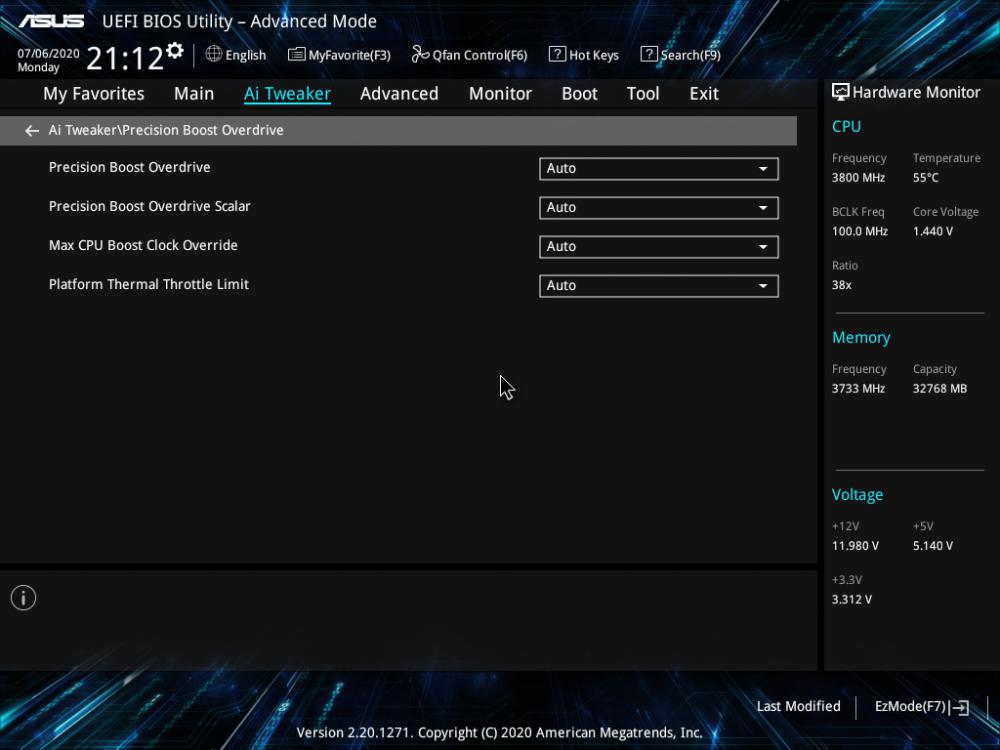Click the MyFavorite list icon

point(297,54)
